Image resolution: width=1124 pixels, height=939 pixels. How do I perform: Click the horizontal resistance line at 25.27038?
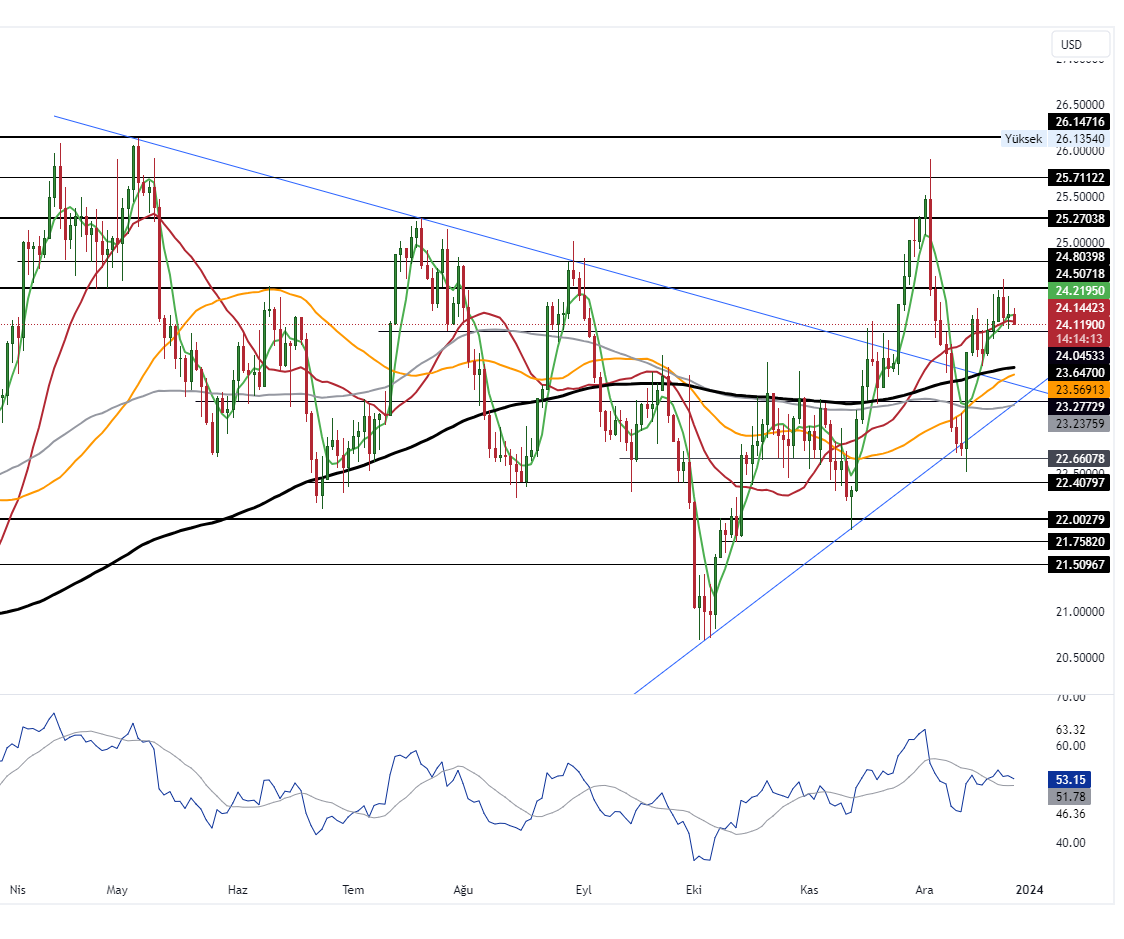point(600,218)
